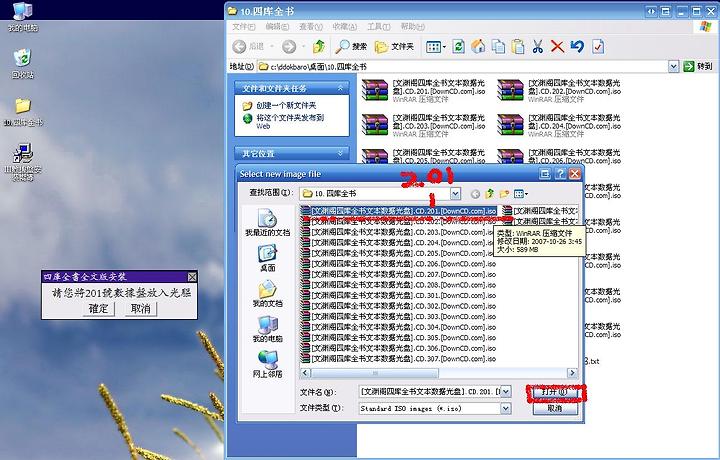Open the view menu dropdown in dialog toolbar

[521, 194]
